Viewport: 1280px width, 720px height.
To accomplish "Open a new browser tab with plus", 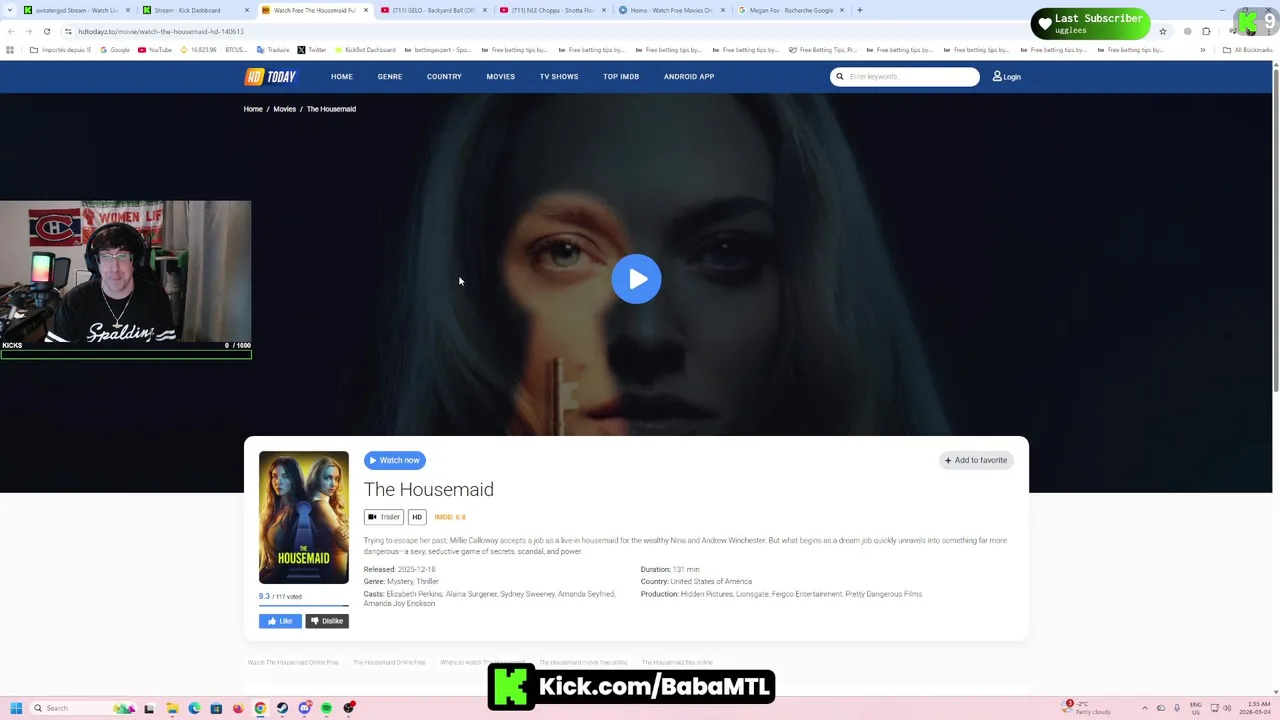I will [x=860, y=10].
